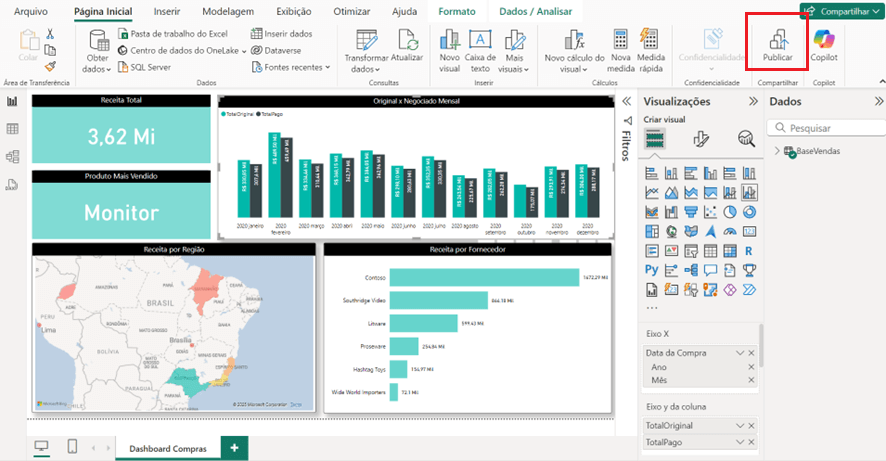
Task: Choose the clustered column chart visual
Action: click(x=710, y=173)
